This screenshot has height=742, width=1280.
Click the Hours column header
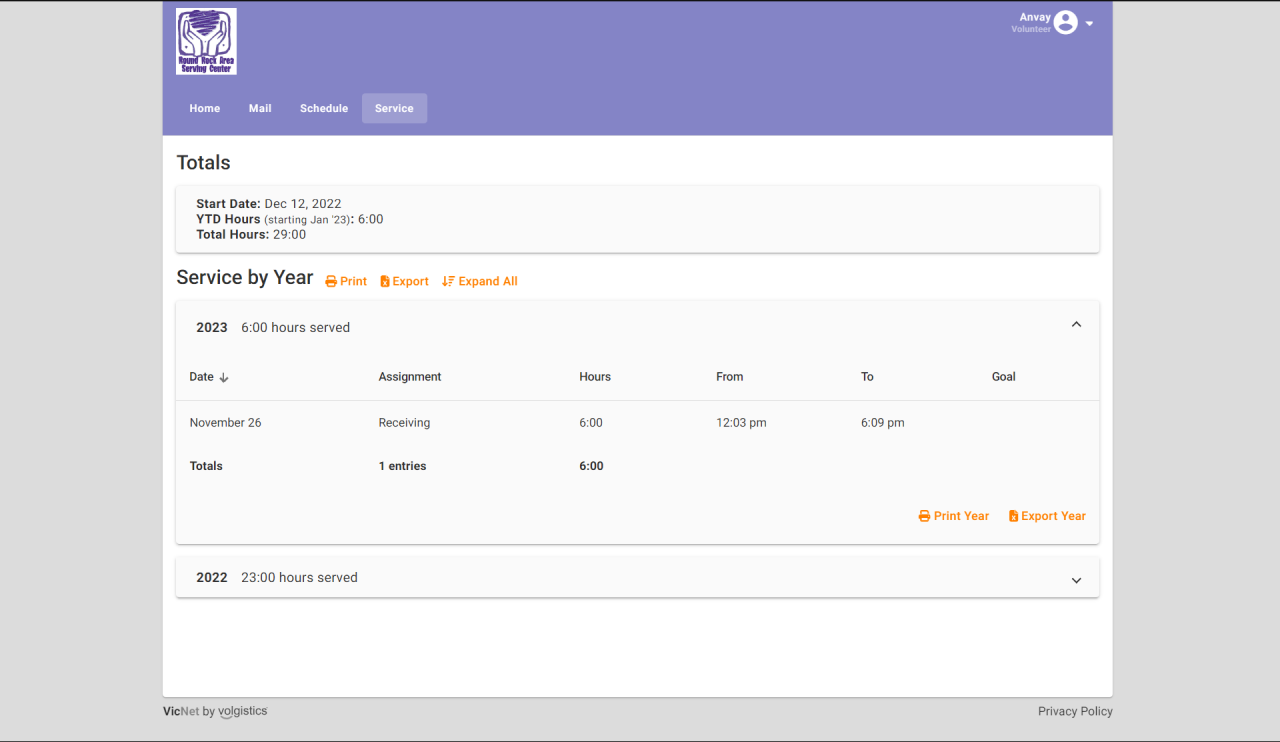(x=595, y=377)
